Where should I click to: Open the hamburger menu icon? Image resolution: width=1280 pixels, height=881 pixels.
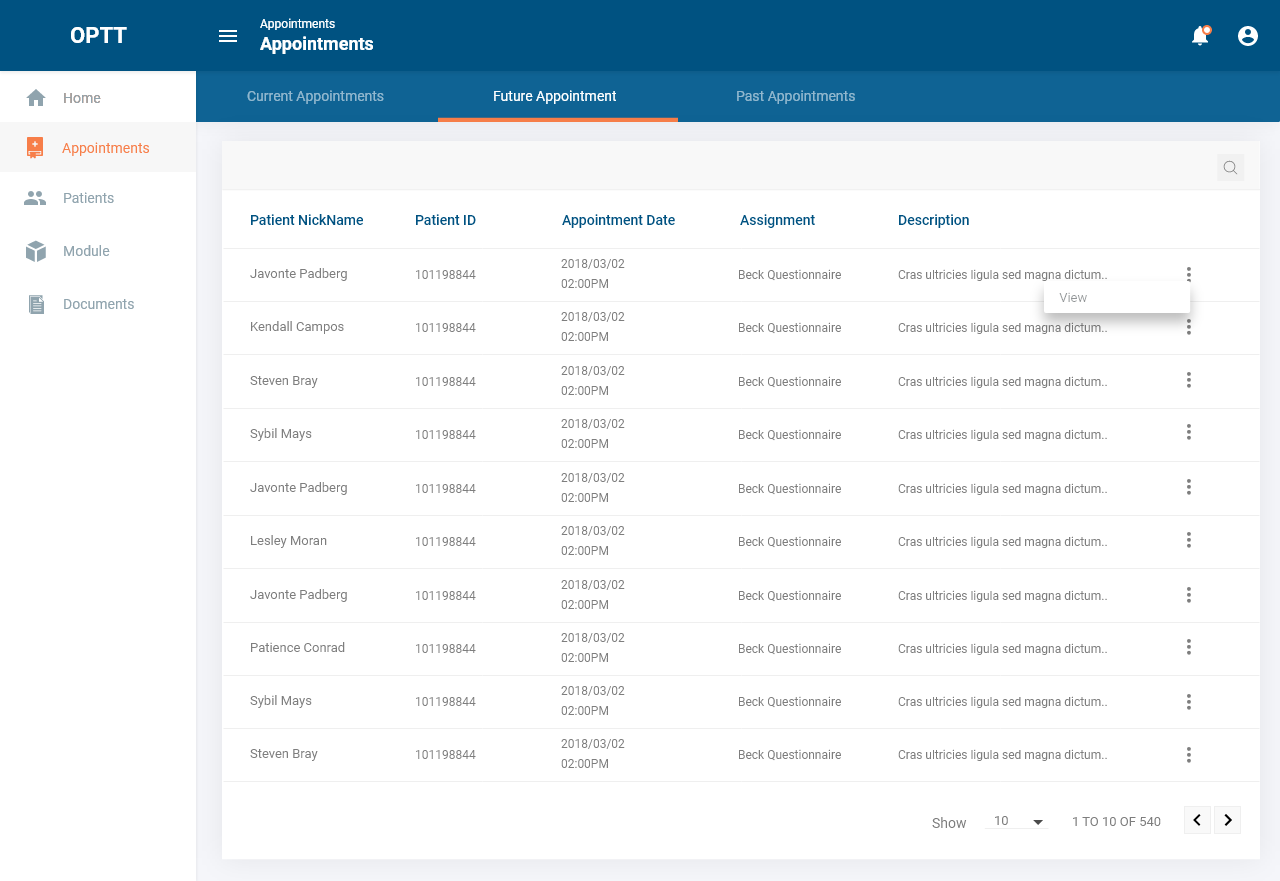point(228,36)
